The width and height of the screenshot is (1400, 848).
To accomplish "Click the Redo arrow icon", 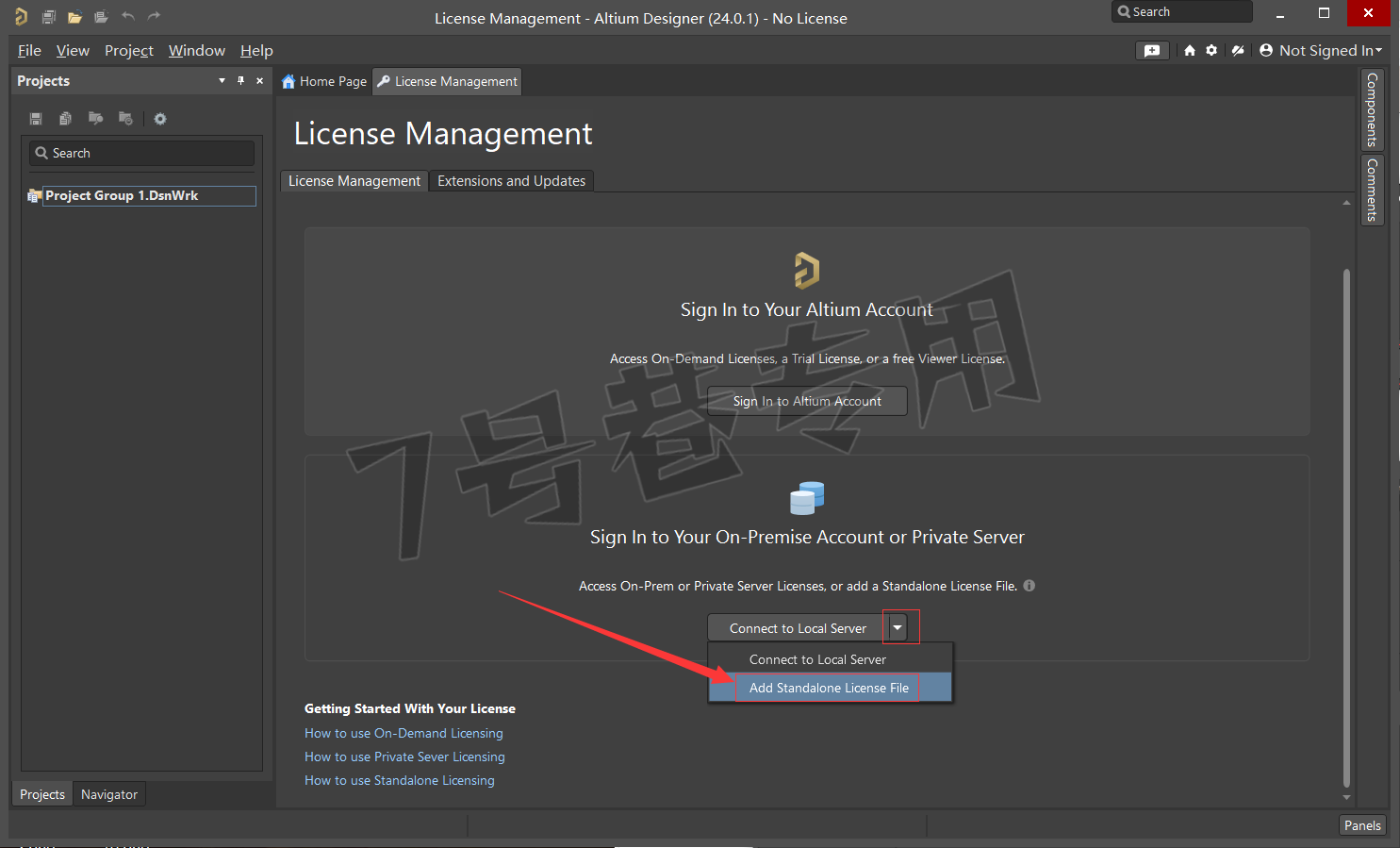I will (154, 16).
